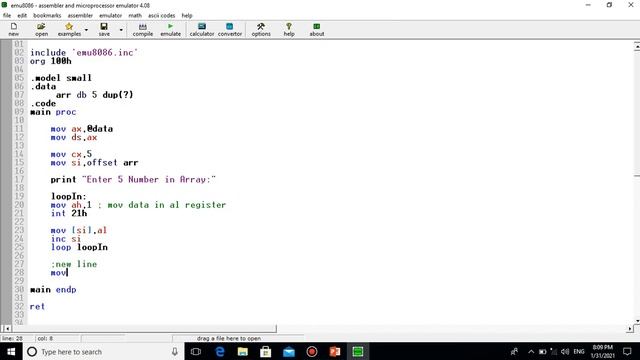The height and width of the screenshot is (360, 640).
Task: Open the file menu
Action: click(x=7, y=16)
